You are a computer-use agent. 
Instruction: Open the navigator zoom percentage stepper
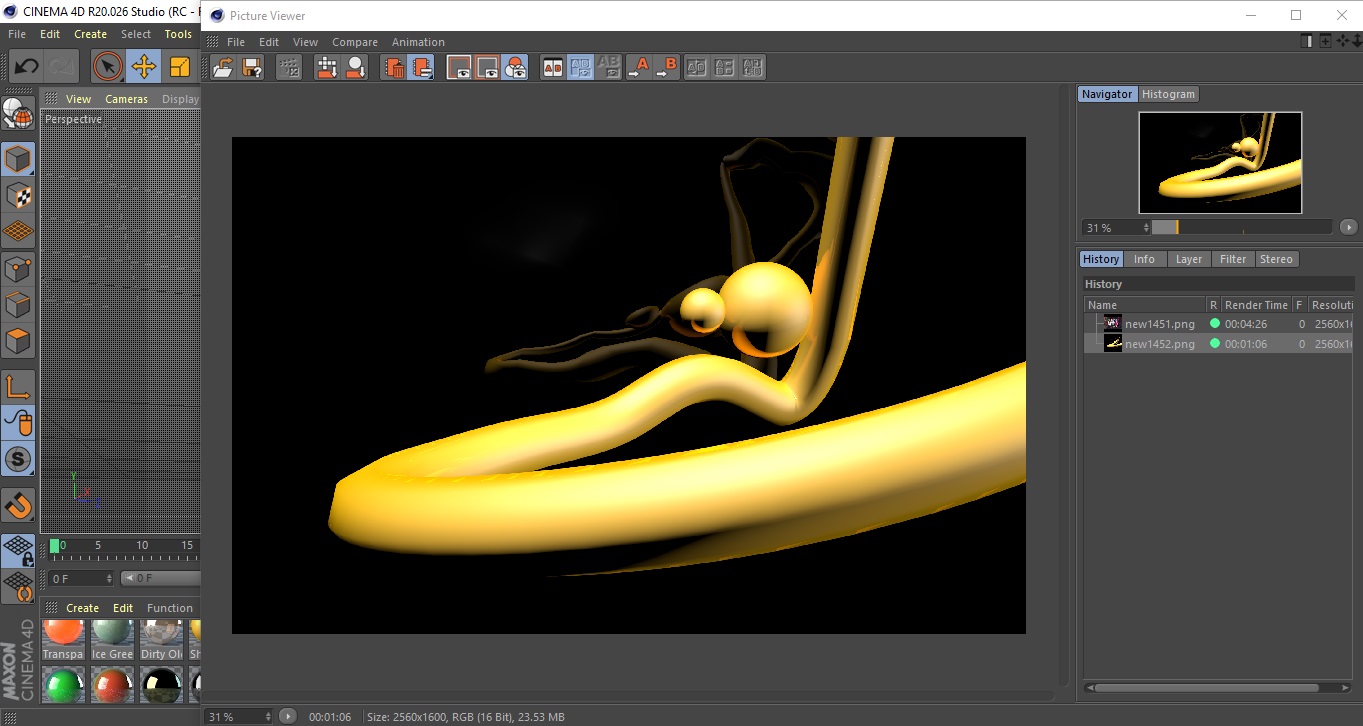pos(1146,228)
